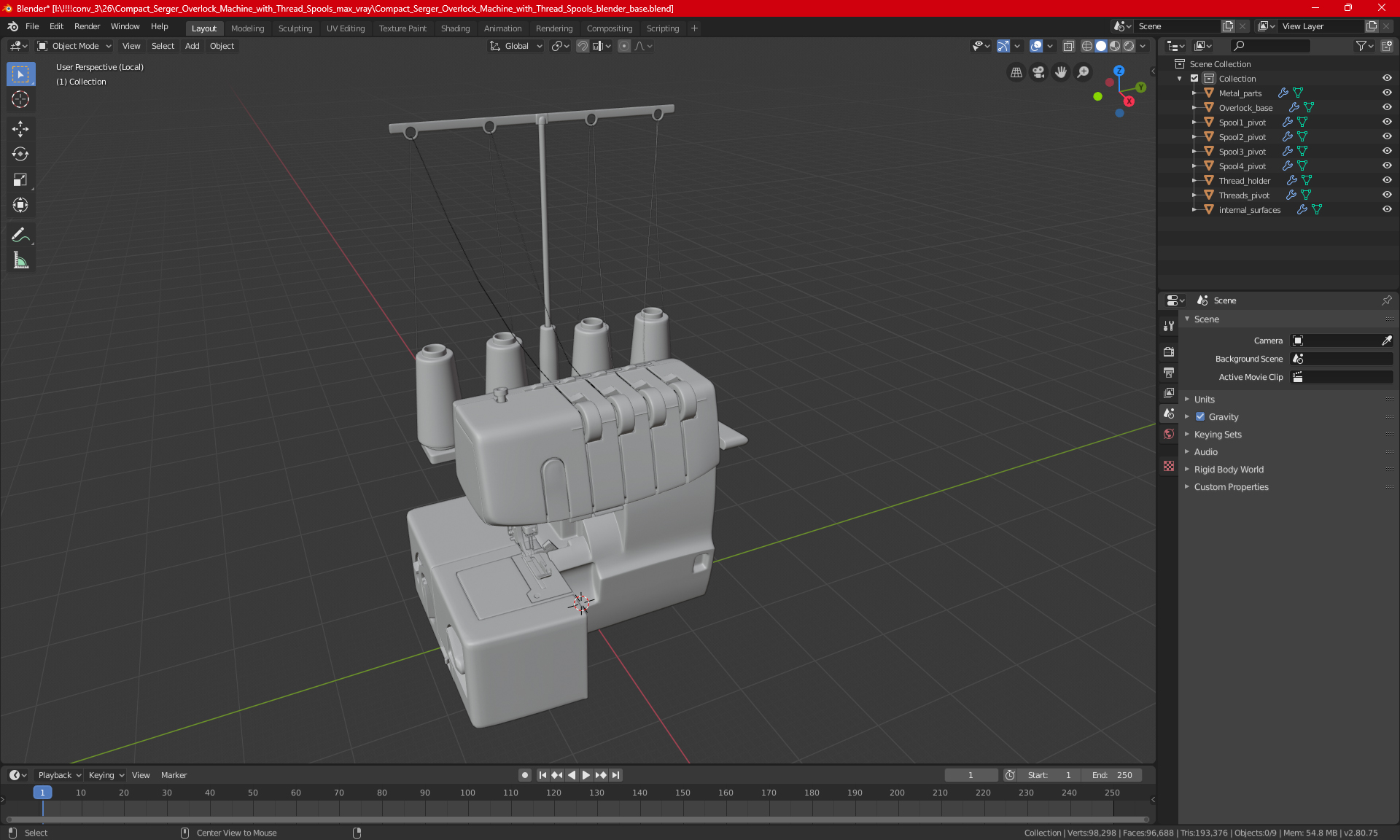Pick camera object with eyedropper
The height and width of the screenshot is (840, 1400).
[1386, 341]
